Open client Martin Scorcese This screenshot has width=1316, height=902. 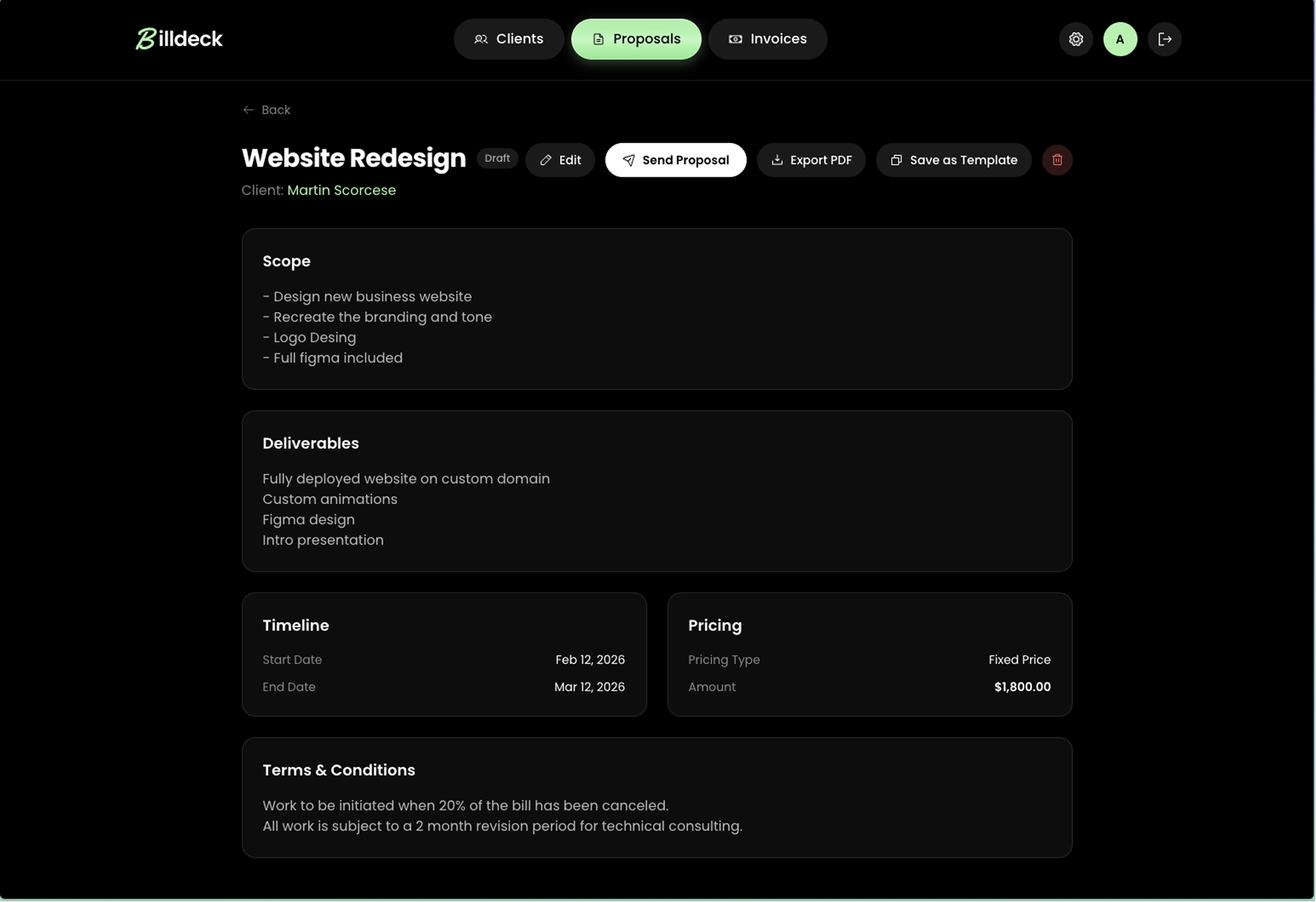pyautogui.click(x=341, y=190)
